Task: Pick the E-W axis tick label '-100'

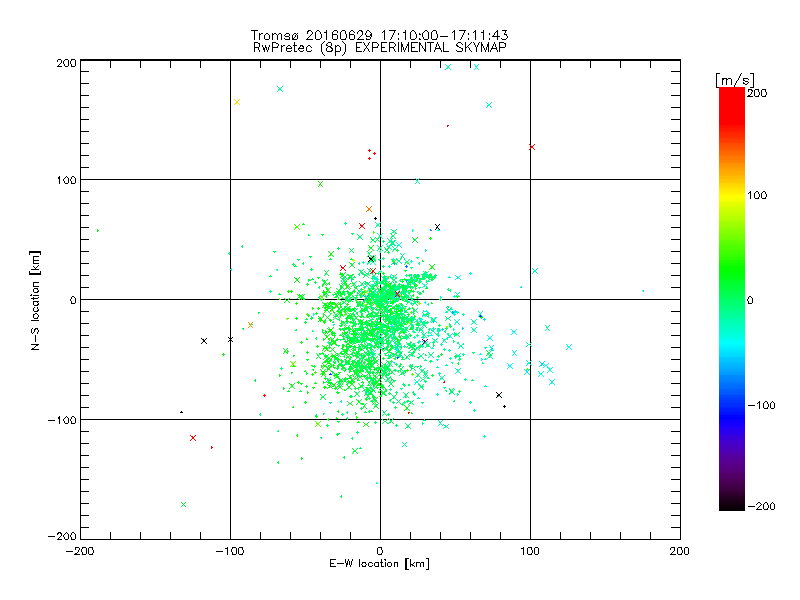Action: pos(230,551)
